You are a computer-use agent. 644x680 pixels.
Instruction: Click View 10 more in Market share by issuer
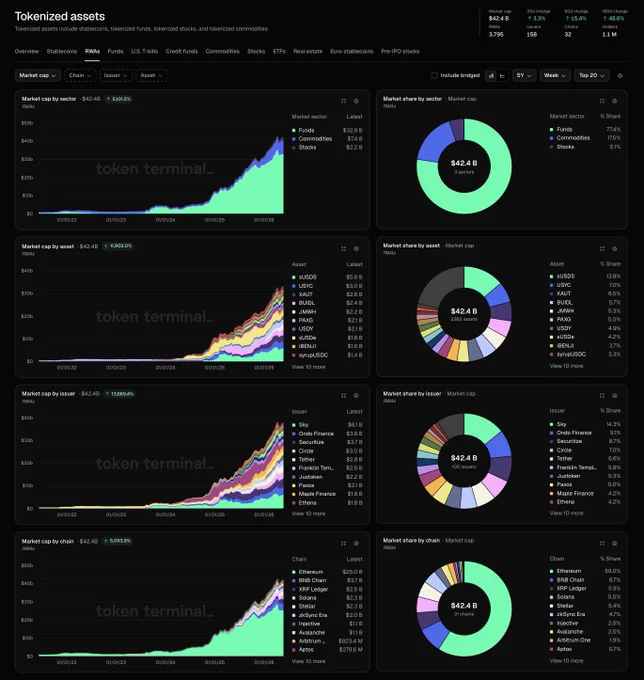[x=566, y=513]
